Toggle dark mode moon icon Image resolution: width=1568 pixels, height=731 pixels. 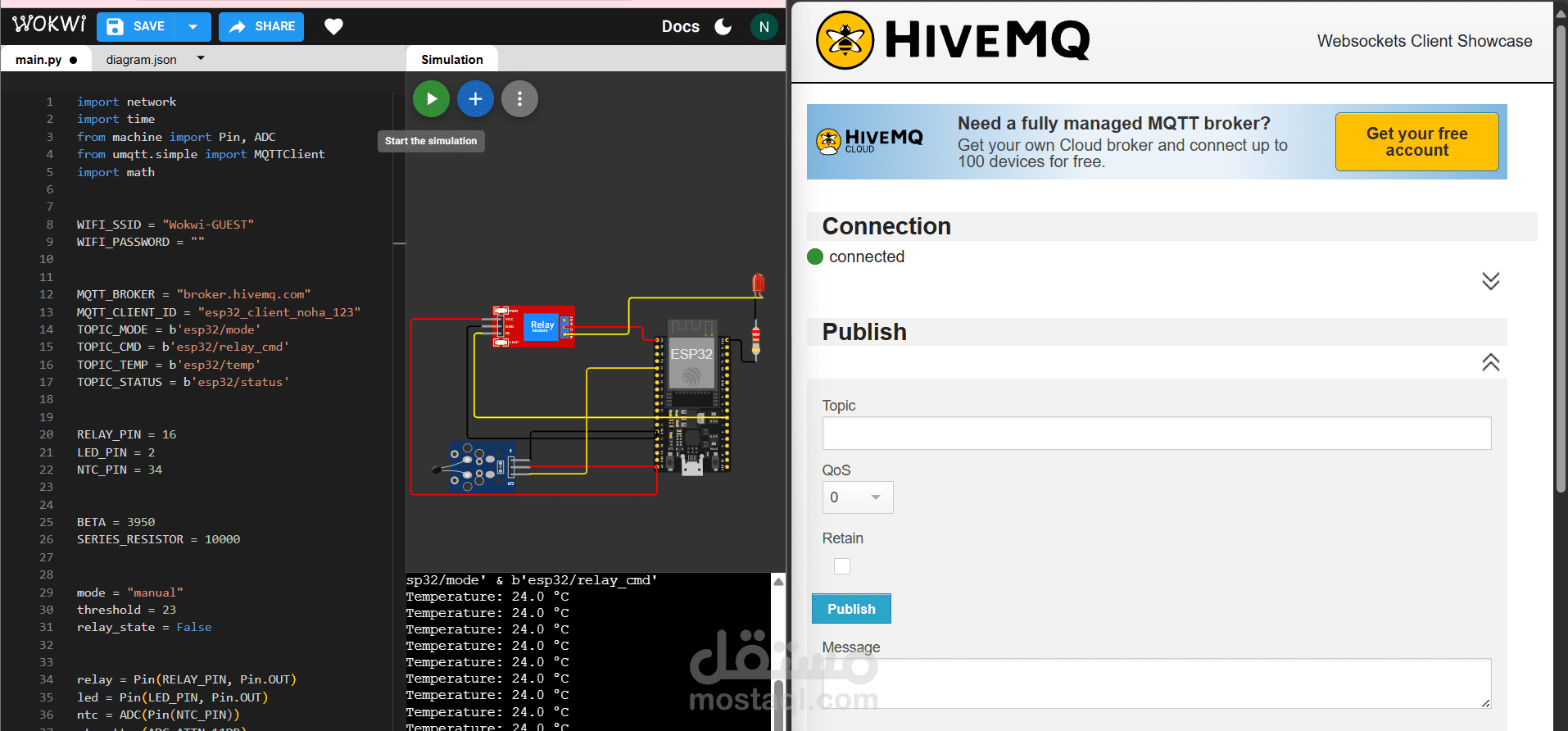pos(723,26)
